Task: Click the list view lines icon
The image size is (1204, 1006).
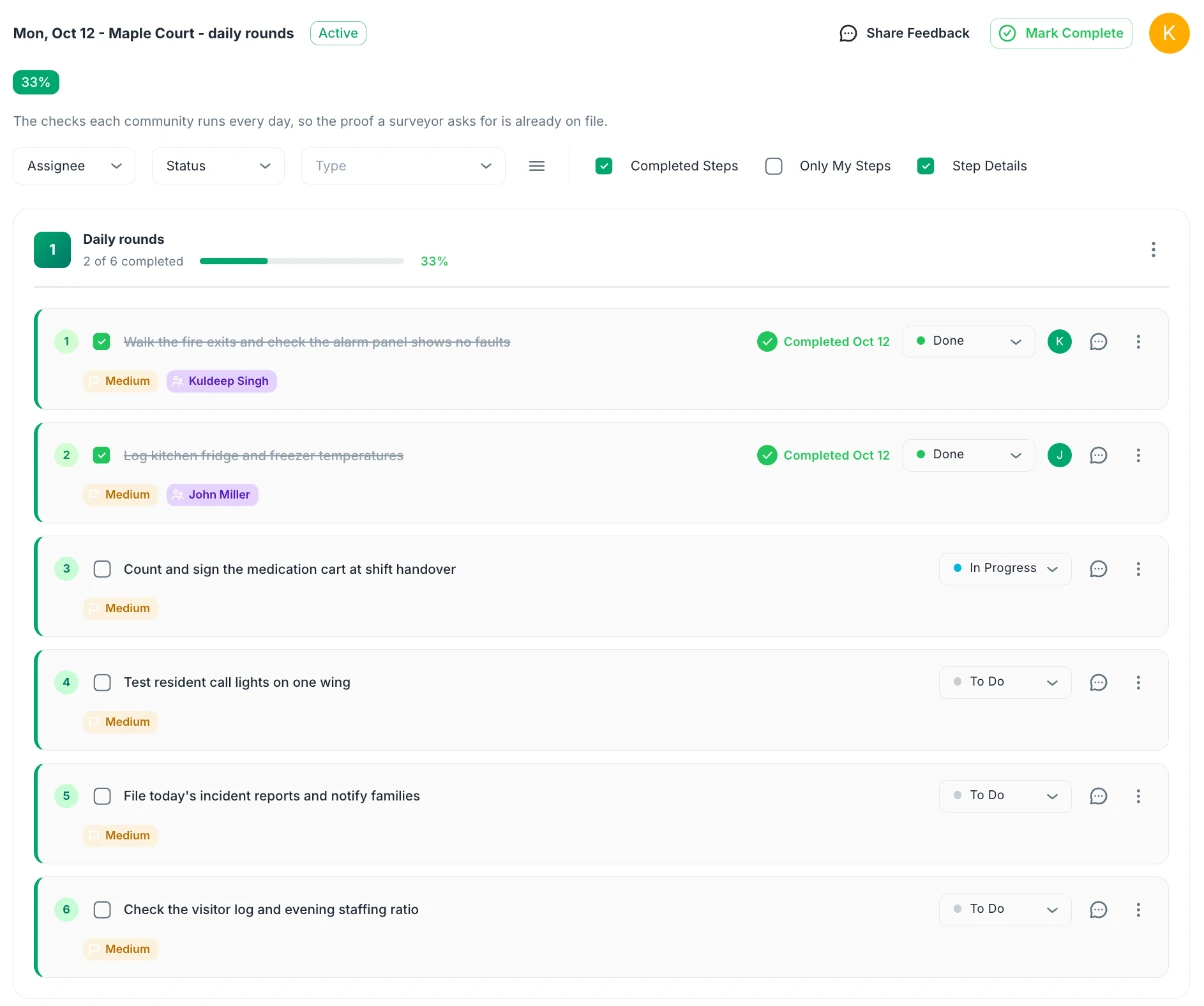Action: [537, 166]
